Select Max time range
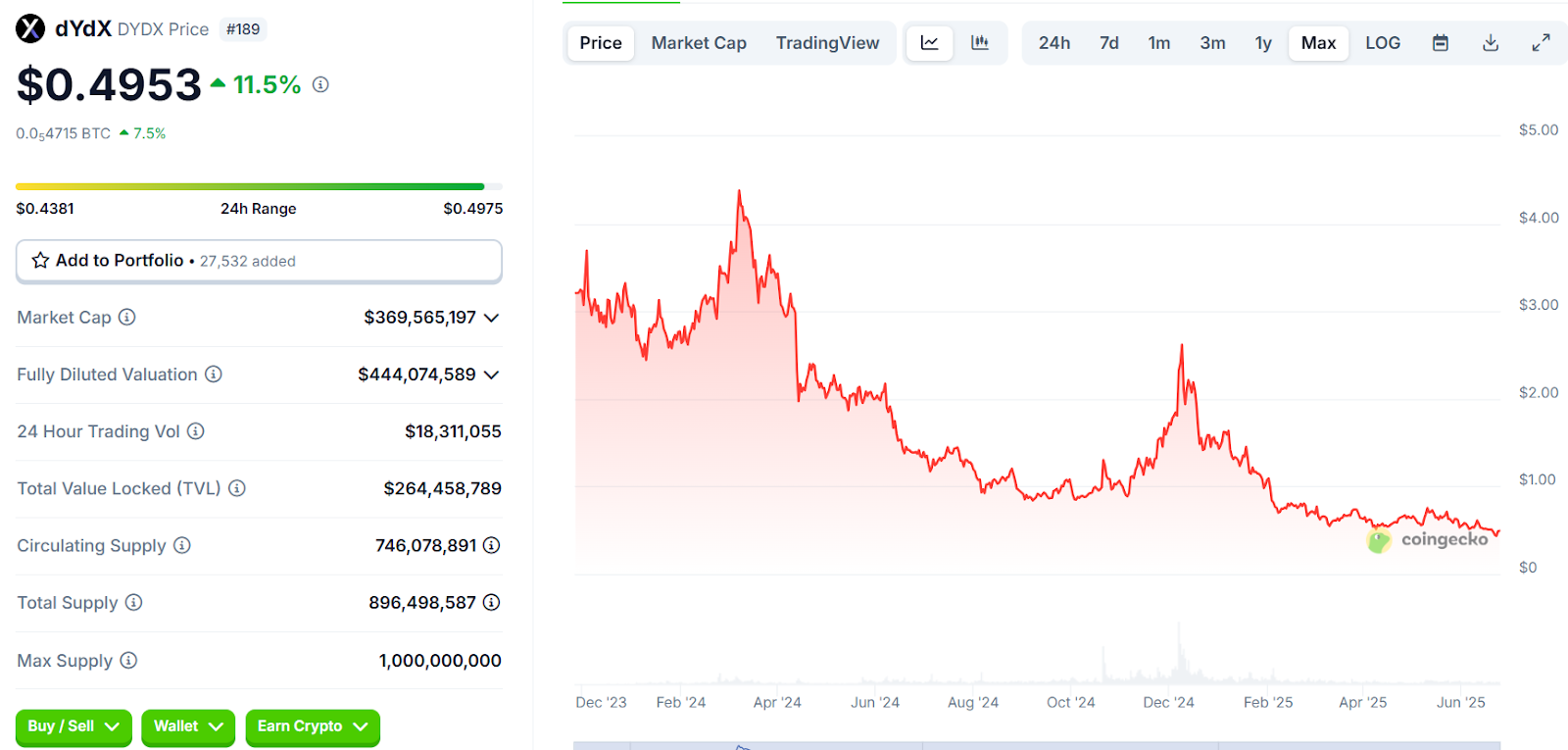This screenshot has width=1568, height=750. click(1319, 43)
